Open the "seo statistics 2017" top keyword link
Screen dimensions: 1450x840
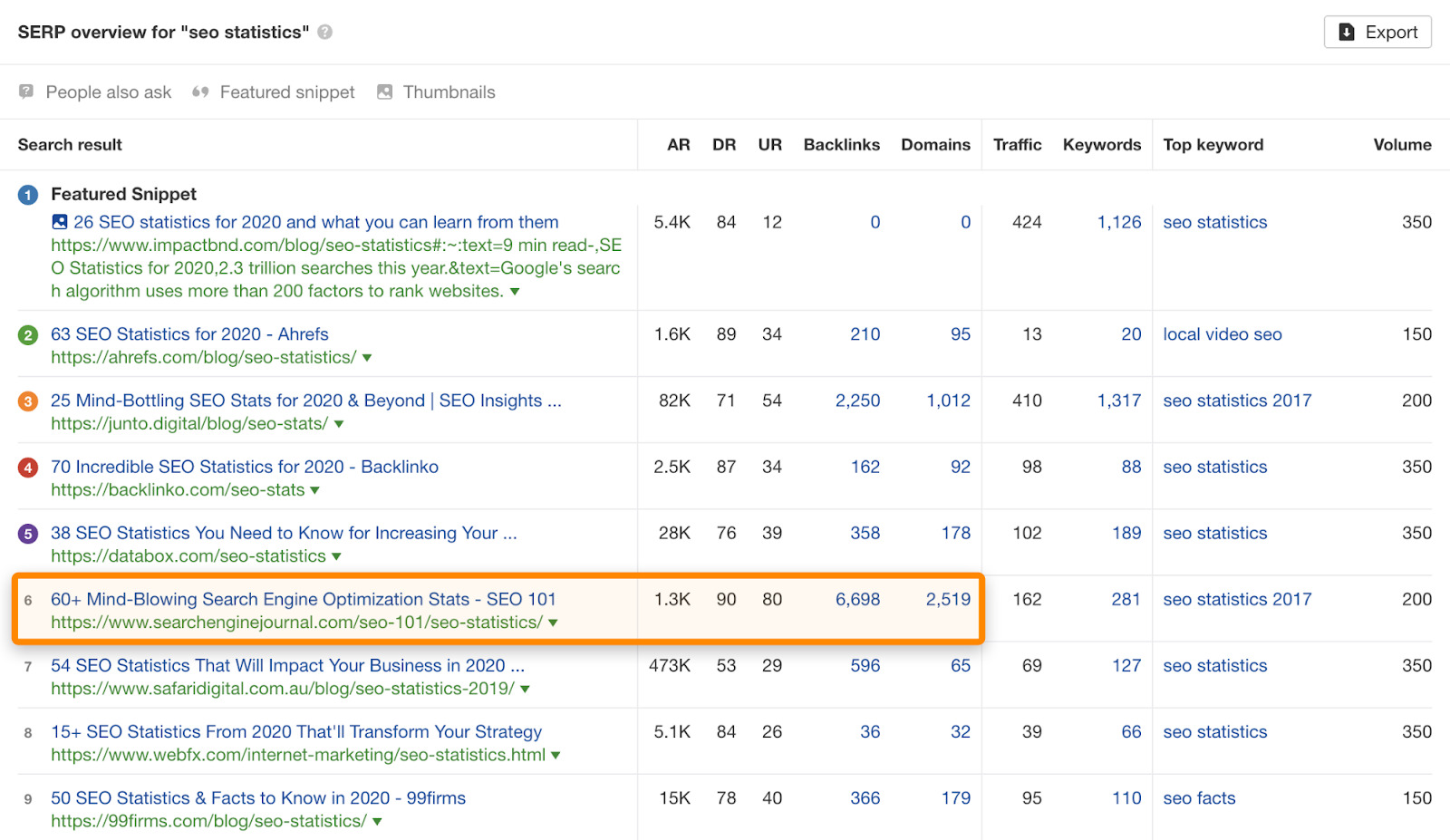1237,400
